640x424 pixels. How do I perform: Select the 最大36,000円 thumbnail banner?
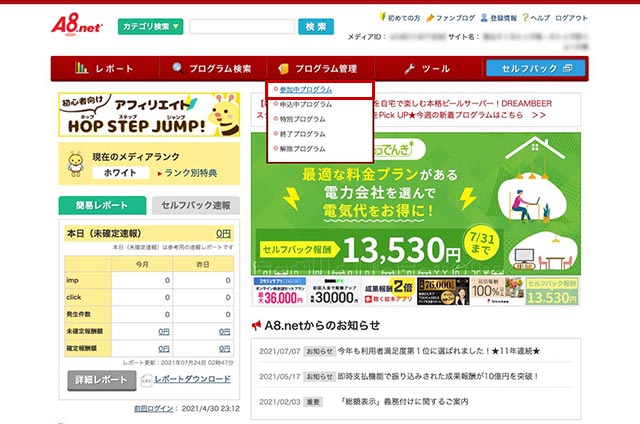[279, 291]
